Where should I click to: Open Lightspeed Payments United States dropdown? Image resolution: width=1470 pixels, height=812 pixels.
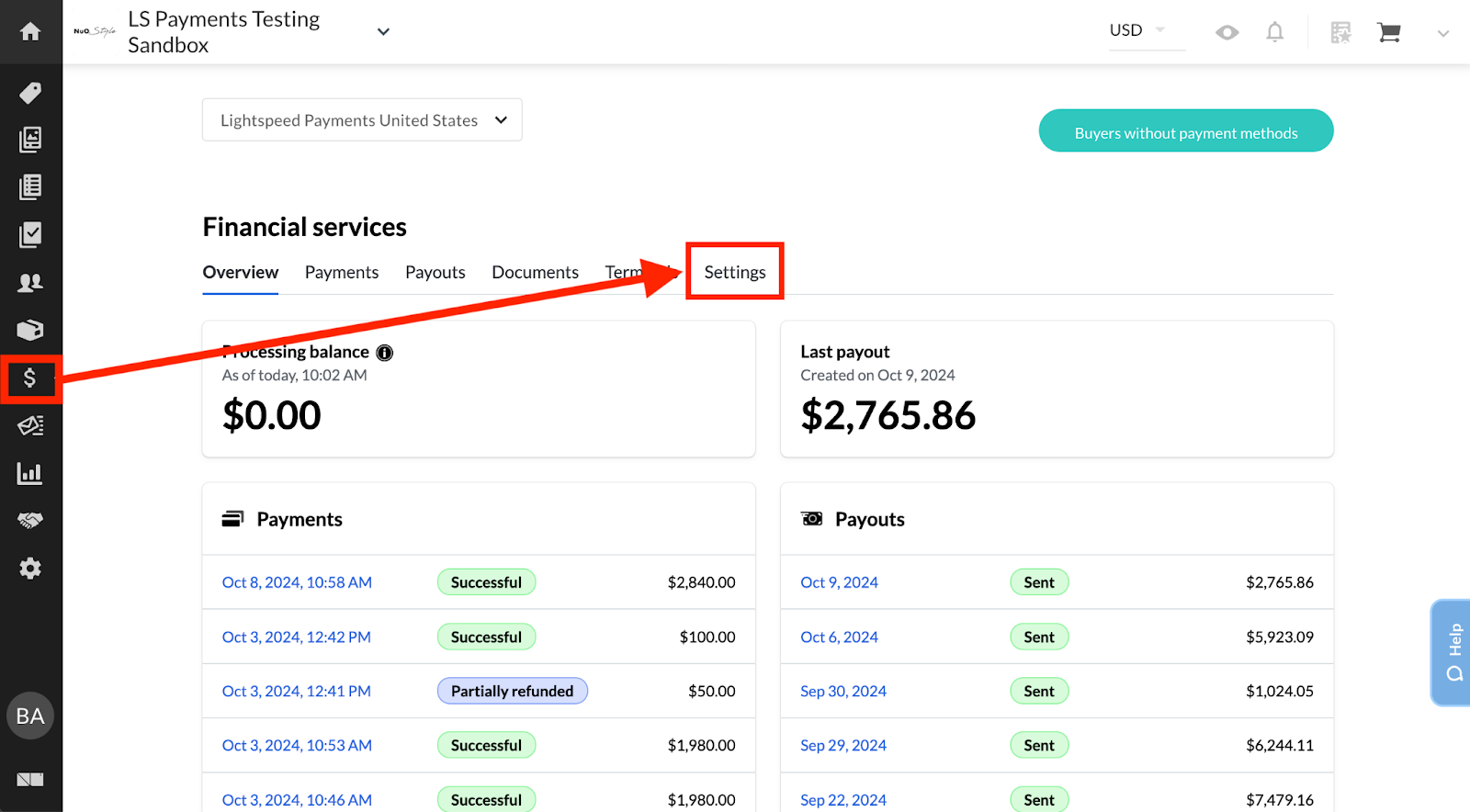[x=362, y=120]
